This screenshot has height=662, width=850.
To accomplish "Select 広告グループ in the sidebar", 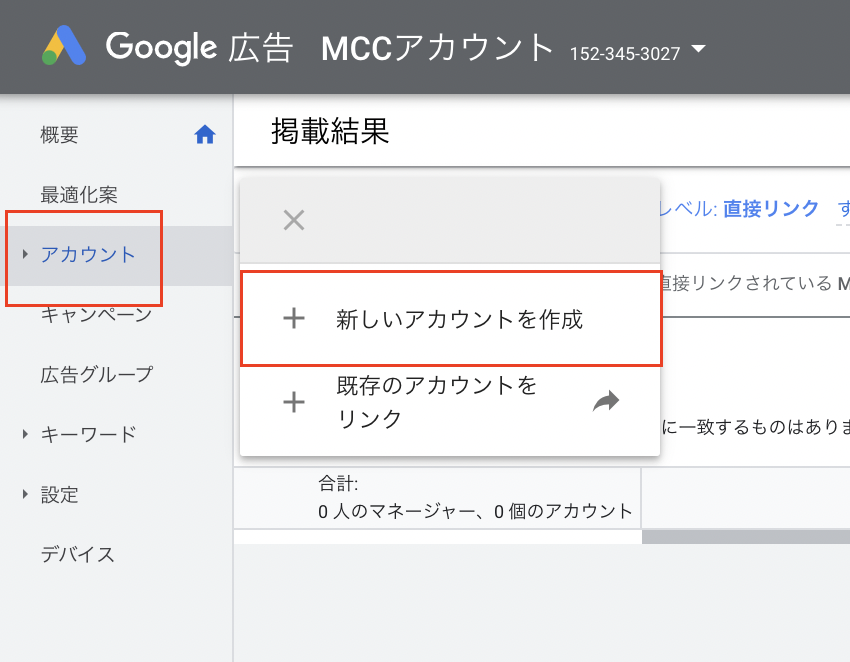I will (x=97, y=374).
